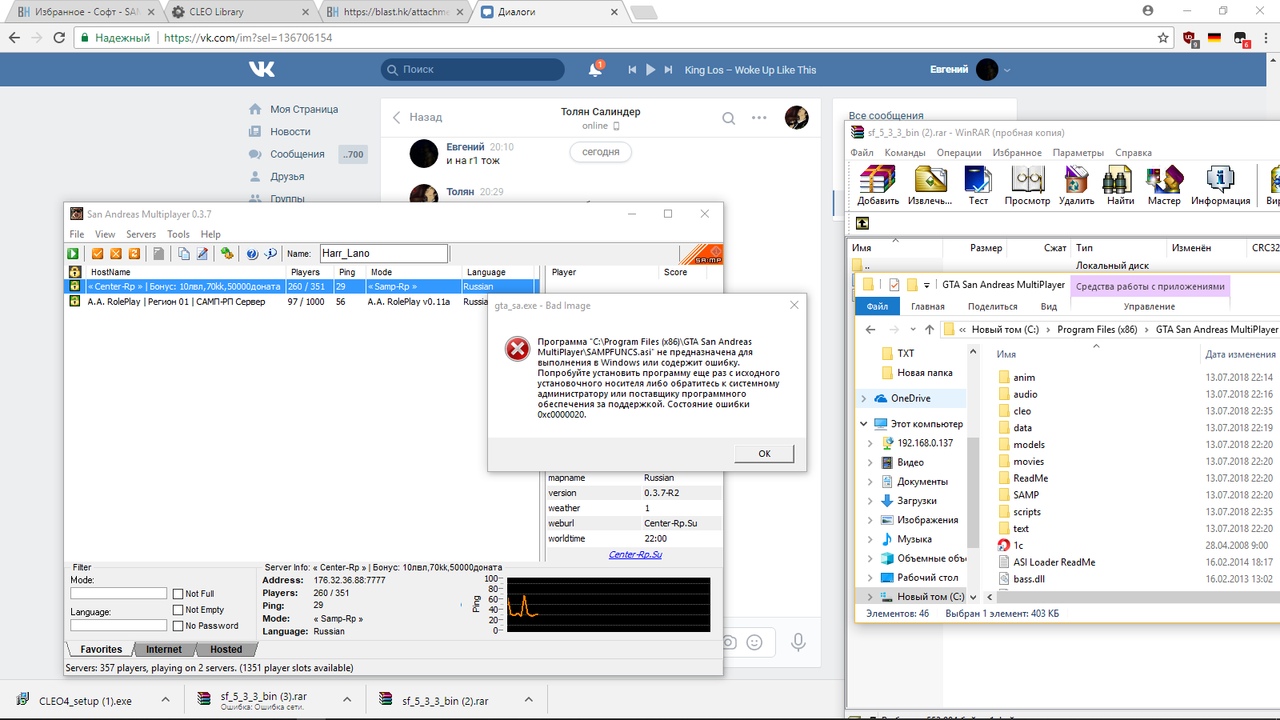
Task: Expand the Загрузки folder node
Action: click(870, 501)
